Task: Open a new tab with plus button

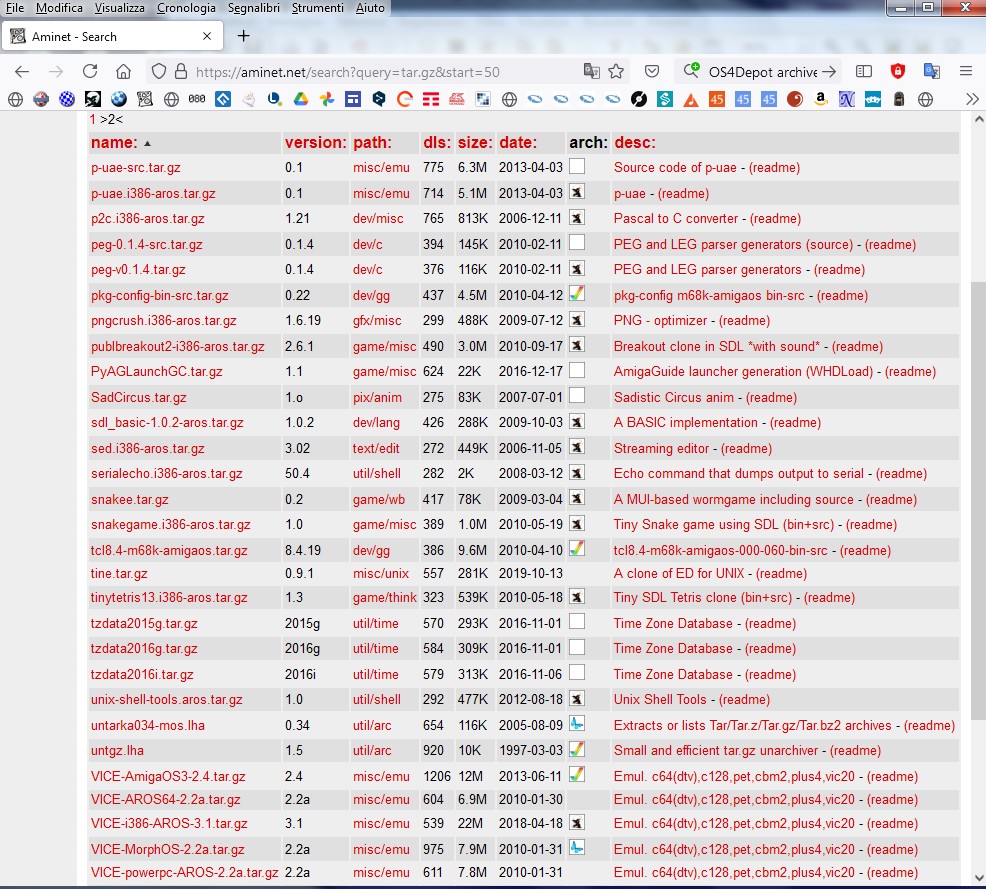Action: pyautogui.click(x=243, y=36)
